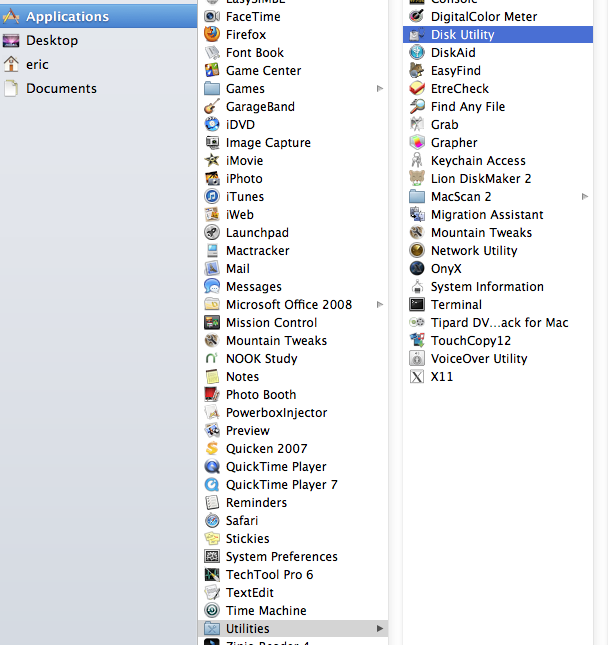Select the X11 icon
Viewport: 612px width, 645px height.
[x=417, y=376]
